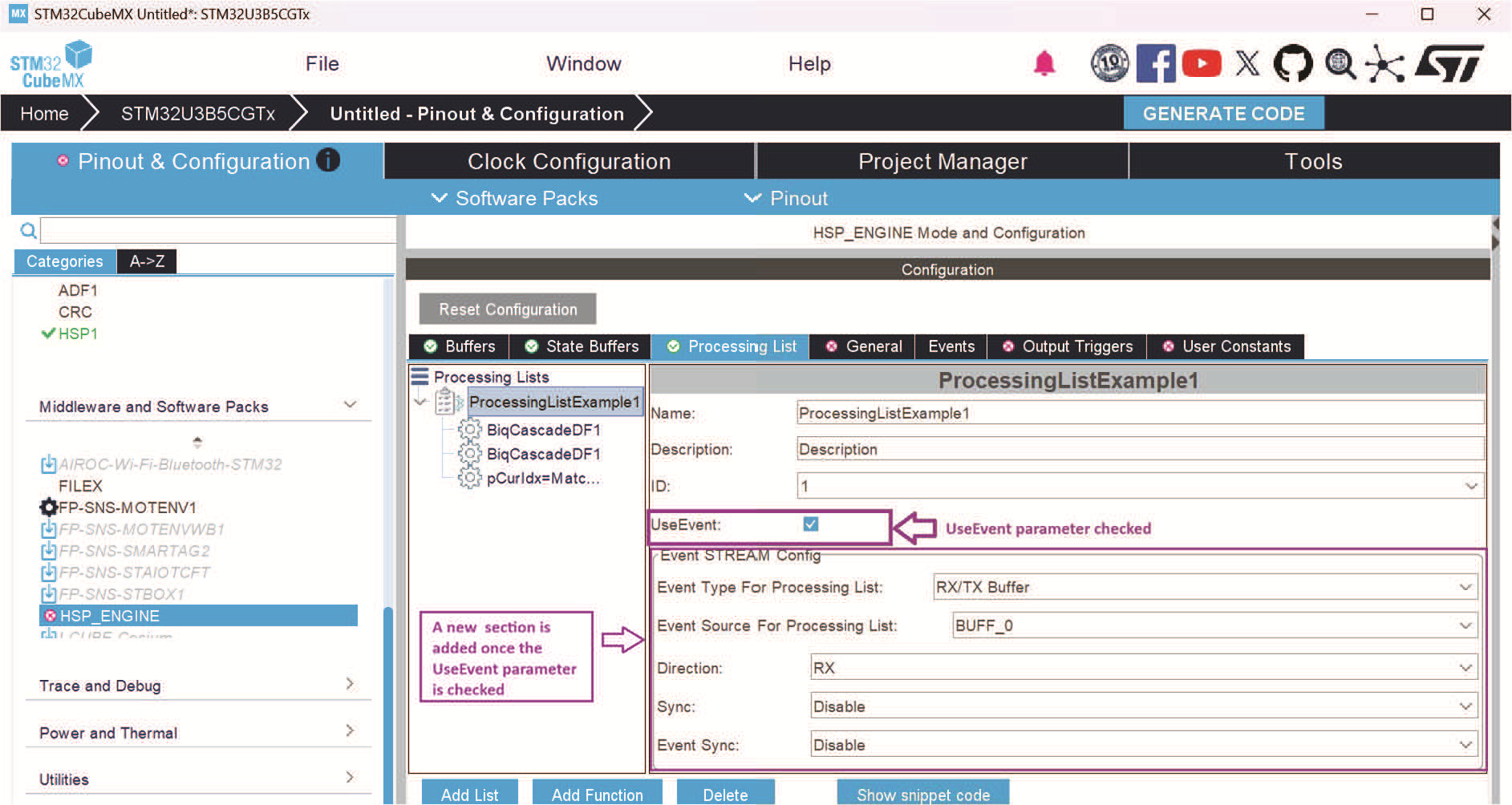Open the File menu
Viewport: 1512px width, 805px height.
point(322,63)
